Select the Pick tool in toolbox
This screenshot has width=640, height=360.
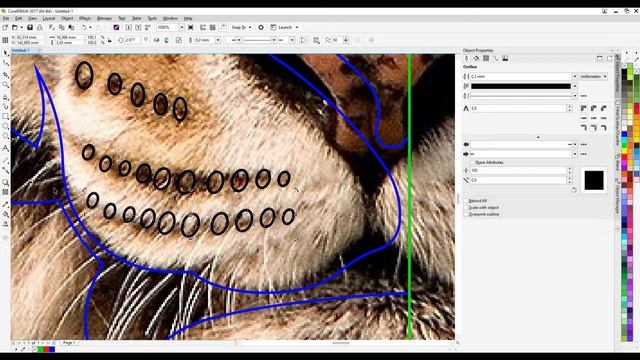(6, 53)
